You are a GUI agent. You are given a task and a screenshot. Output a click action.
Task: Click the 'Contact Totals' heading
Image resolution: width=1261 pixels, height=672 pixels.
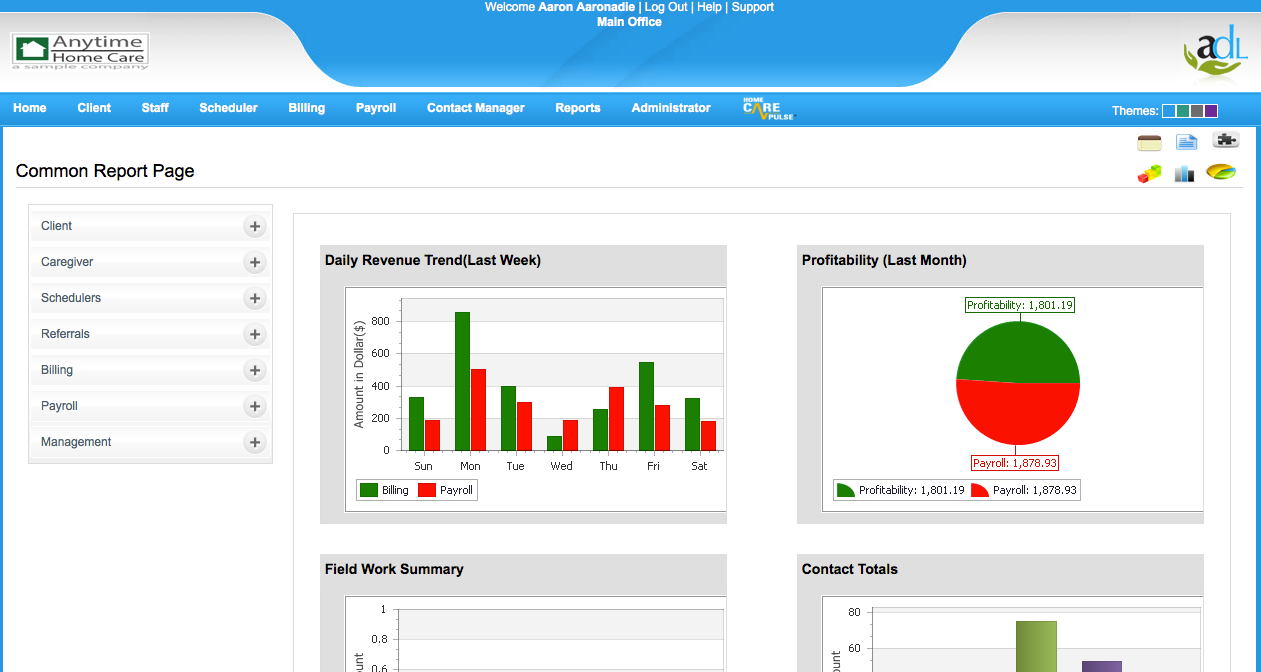pyautogui.click(x=850, y=569)
